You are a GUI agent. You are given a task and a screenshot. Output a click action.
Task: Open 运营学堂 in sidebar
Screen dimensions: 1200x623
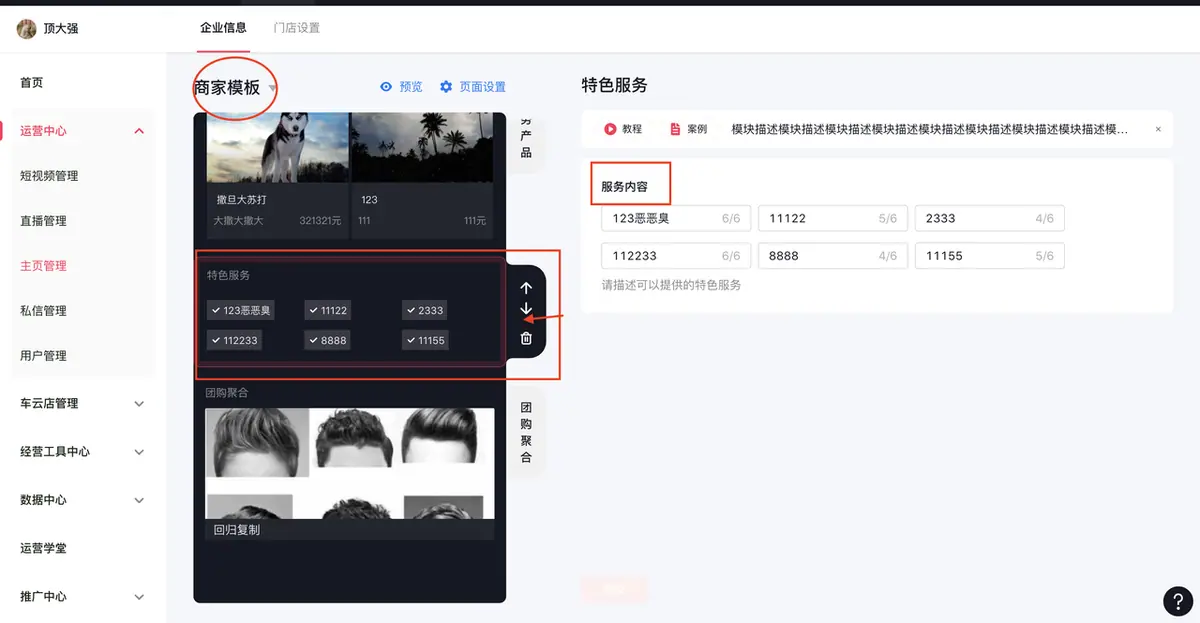point(43,549)
